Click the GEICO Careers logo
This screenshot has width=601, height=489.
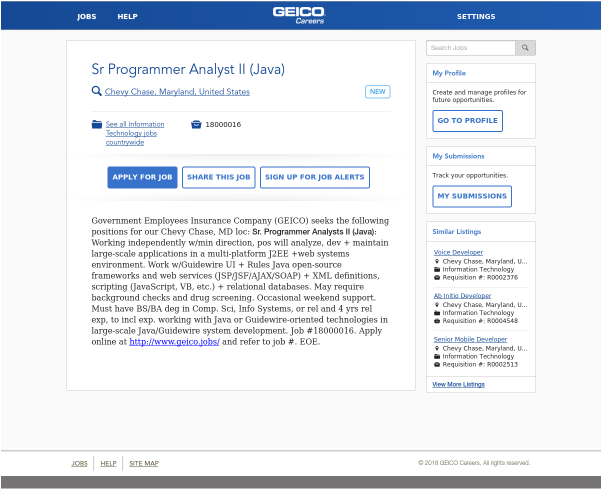tap(299, 15)
